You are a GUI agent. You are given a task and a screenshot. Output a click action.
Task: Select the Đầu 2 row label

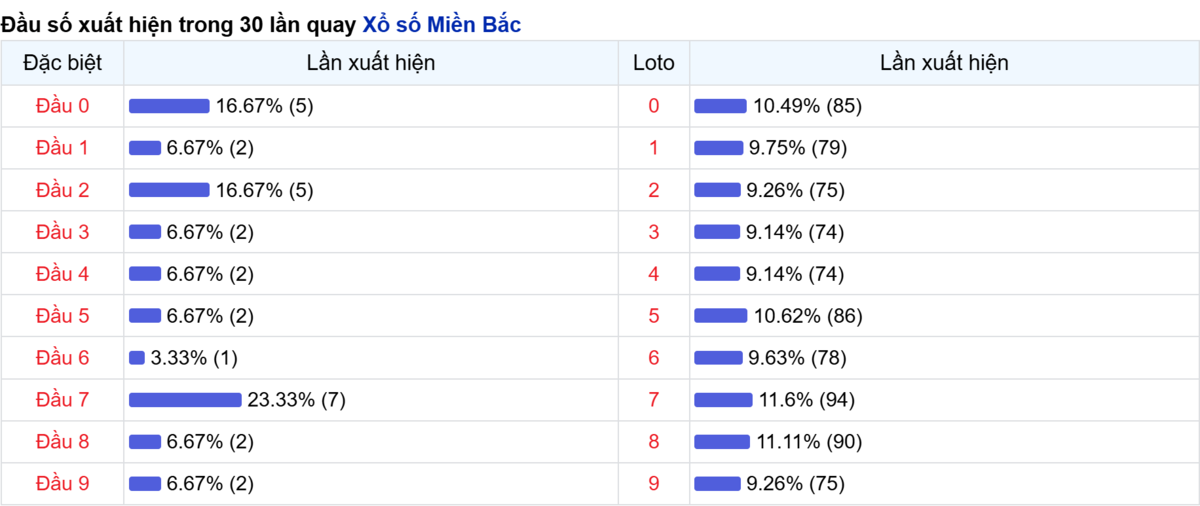[x=62, y=190]
